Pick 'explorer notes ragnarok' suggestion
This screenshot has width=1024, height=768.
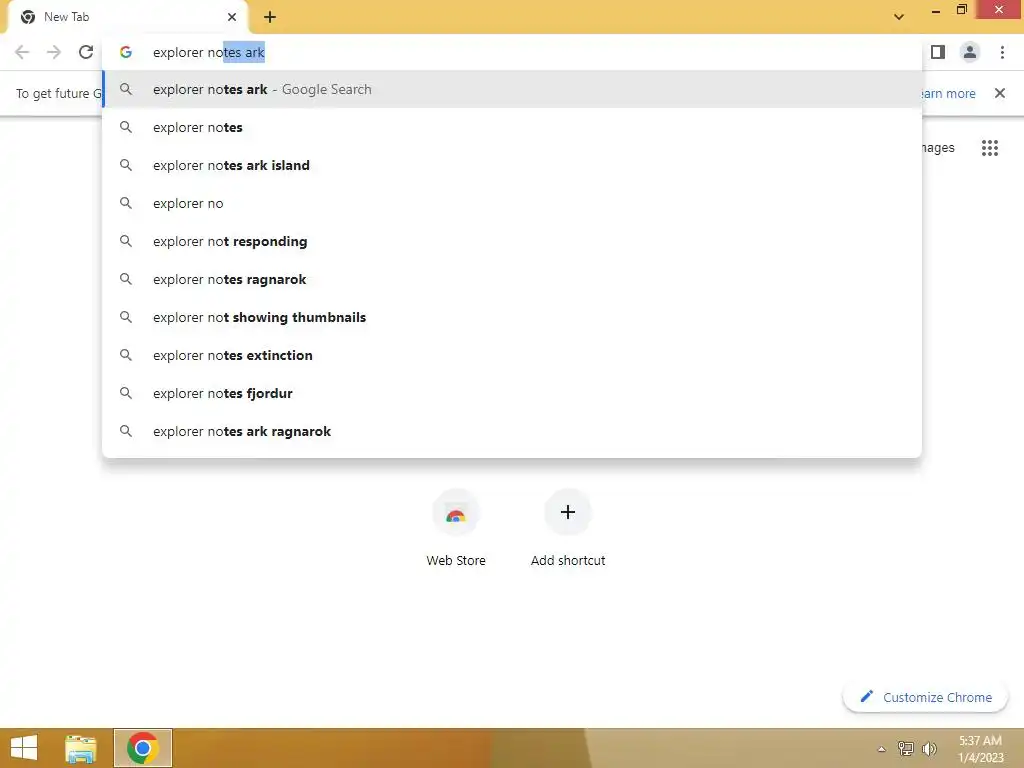[x=512, y=279]
